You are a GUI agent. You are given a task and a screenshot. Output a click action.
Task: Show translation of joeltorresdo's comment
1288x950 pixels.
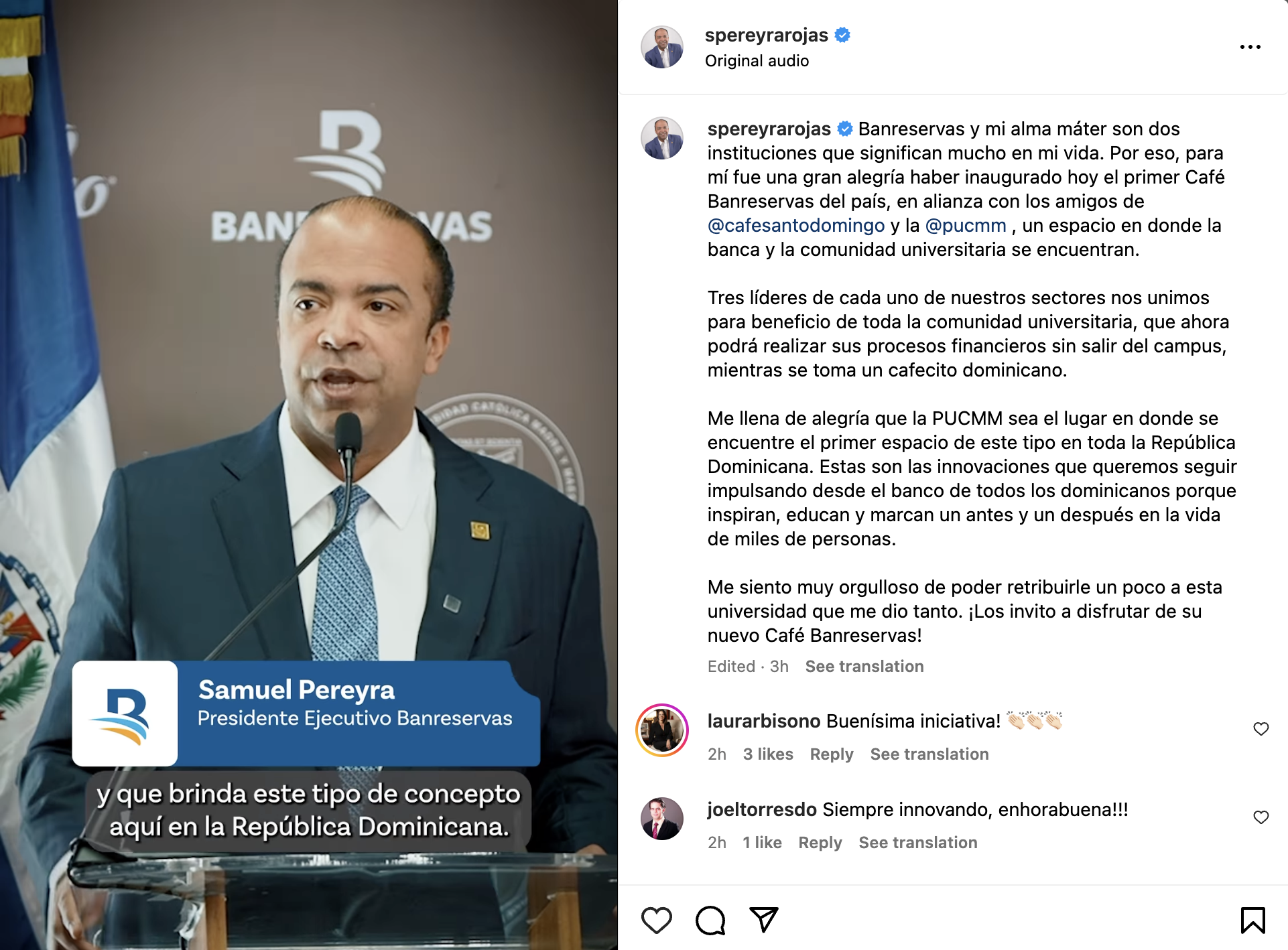(x=918, y=842)
